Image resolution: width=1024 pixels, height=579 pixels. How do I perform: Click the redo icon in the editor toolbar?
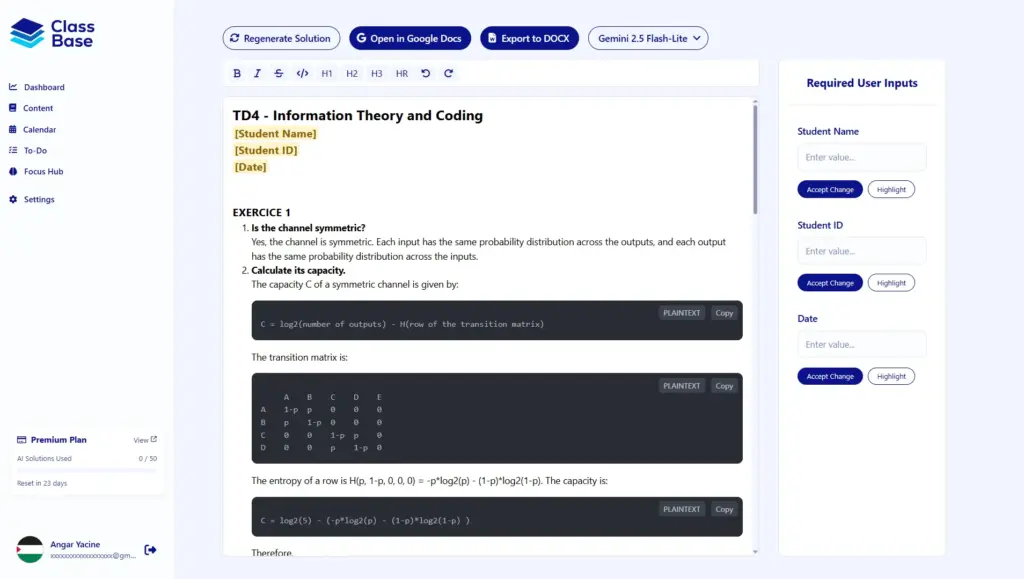(447, 72)
